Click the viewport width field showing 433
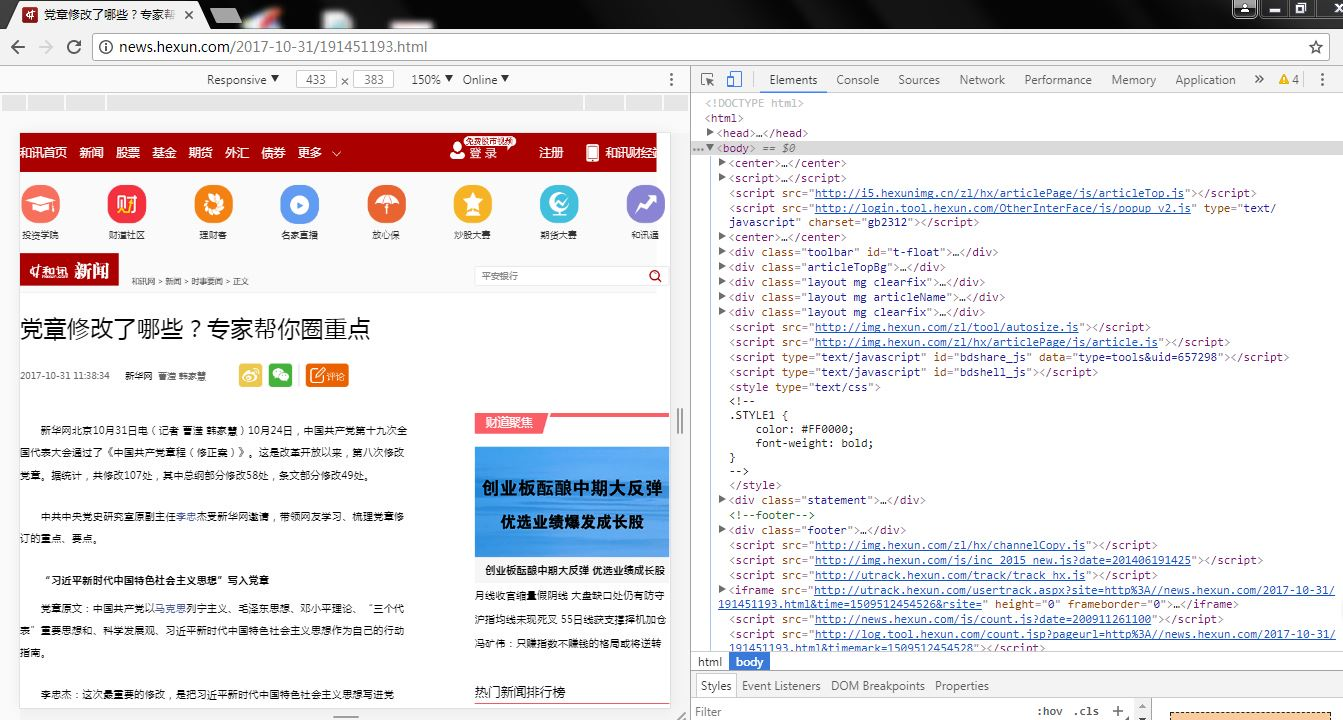The height and width of the screenshot is (720, 1343). pyautogui.click(x=316, y=80)
